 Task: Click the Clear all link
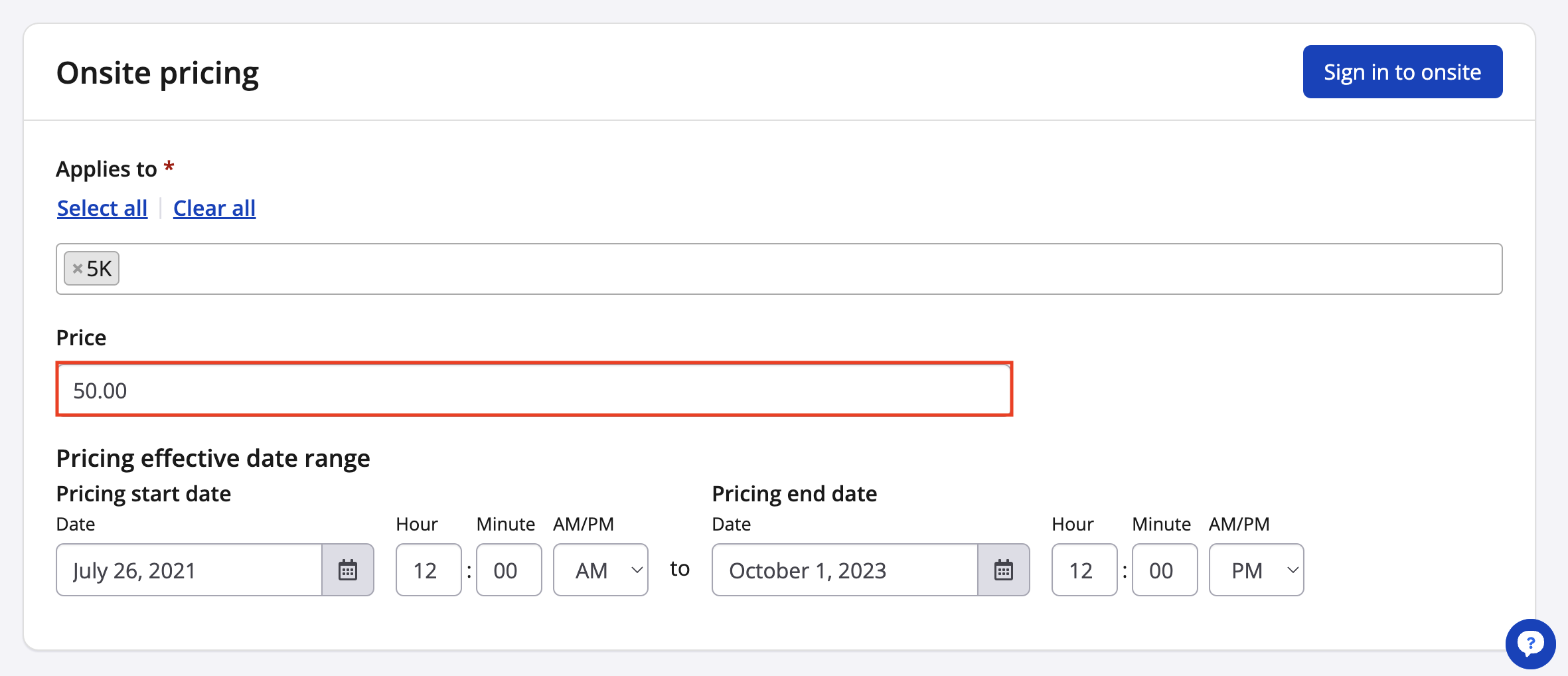[x=214, y=209]
